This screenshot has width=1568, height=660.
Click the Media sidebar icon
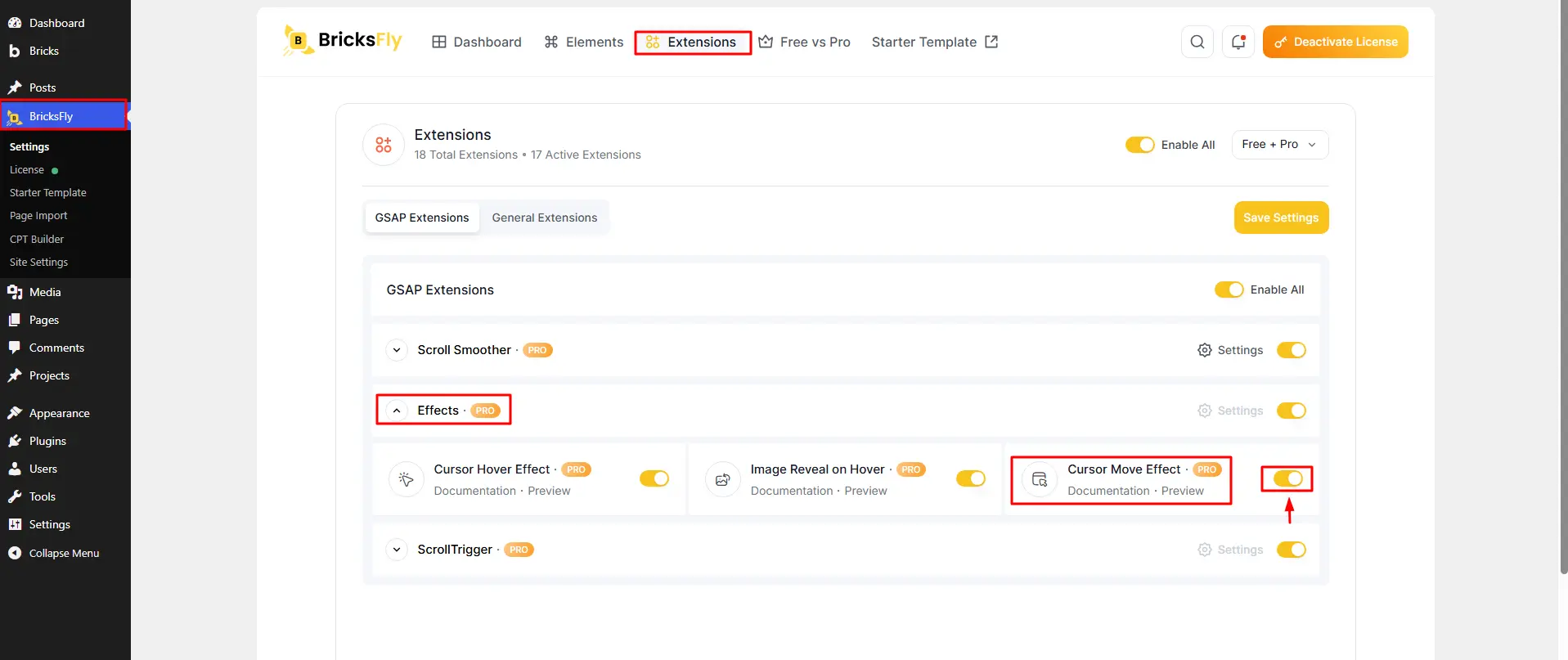[x=15, y=292]
